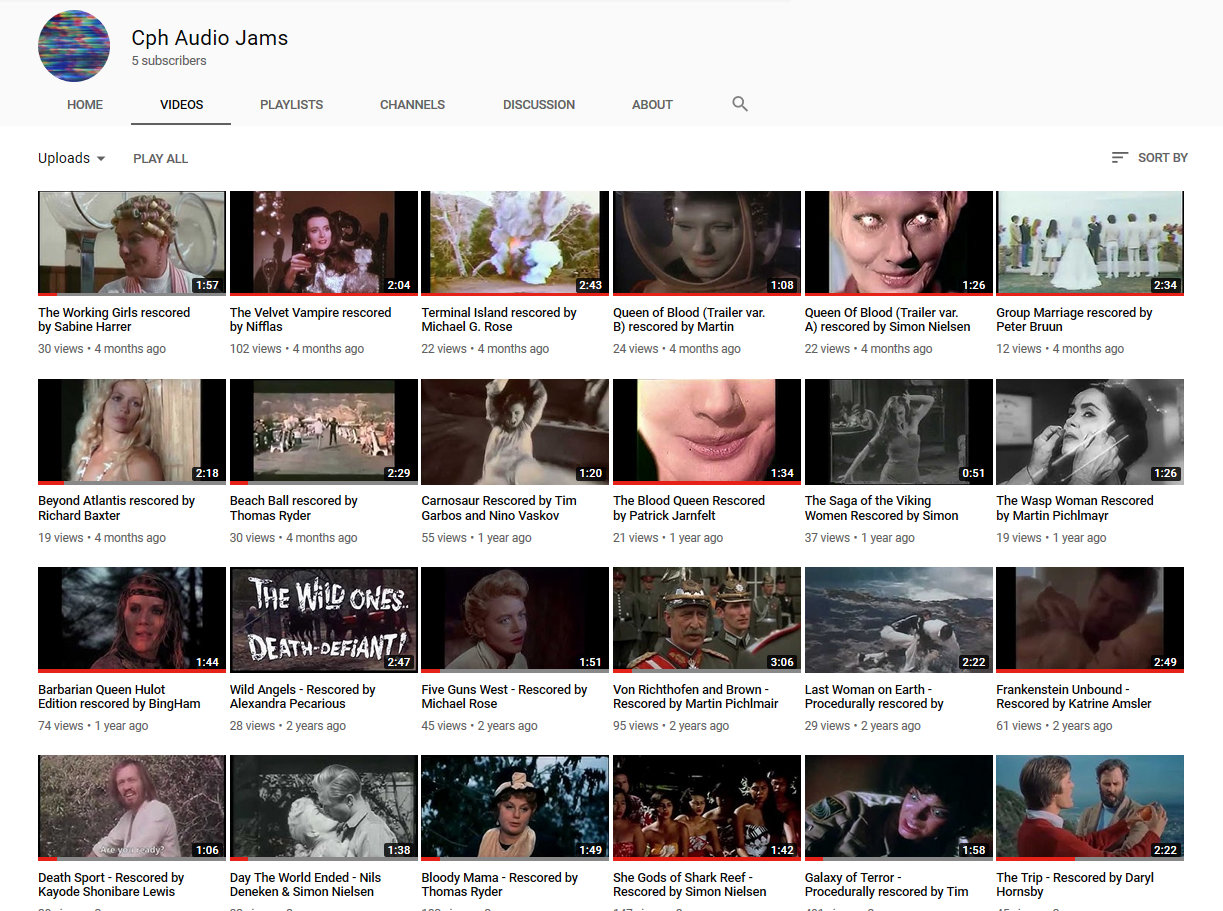Play Day The World Ended thumbnail

click(324, 808)
